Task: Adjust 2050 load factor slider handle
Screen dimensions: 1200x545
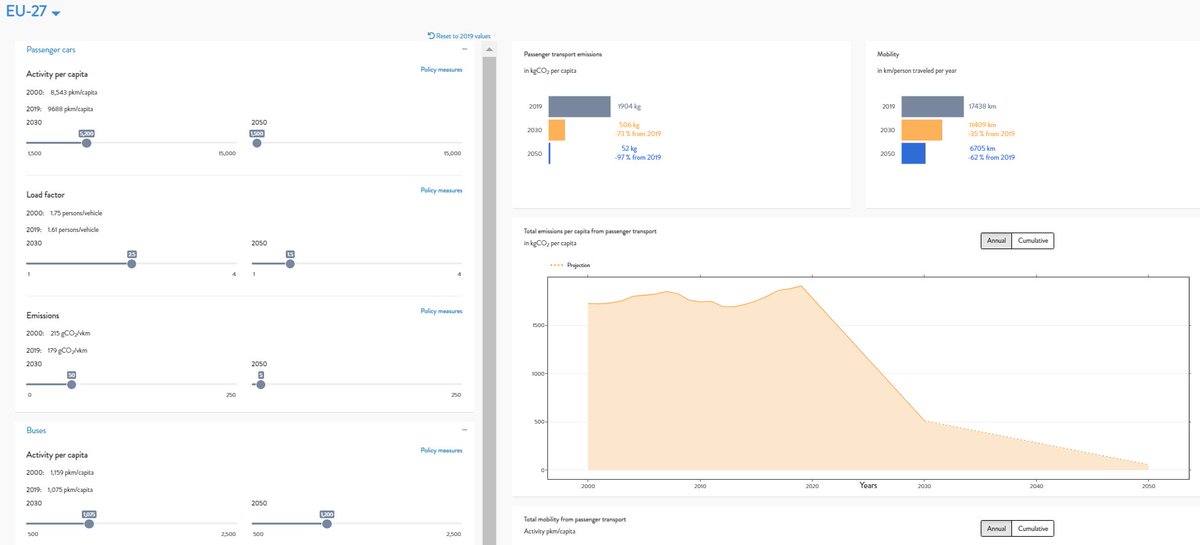Action: [290, 264]
